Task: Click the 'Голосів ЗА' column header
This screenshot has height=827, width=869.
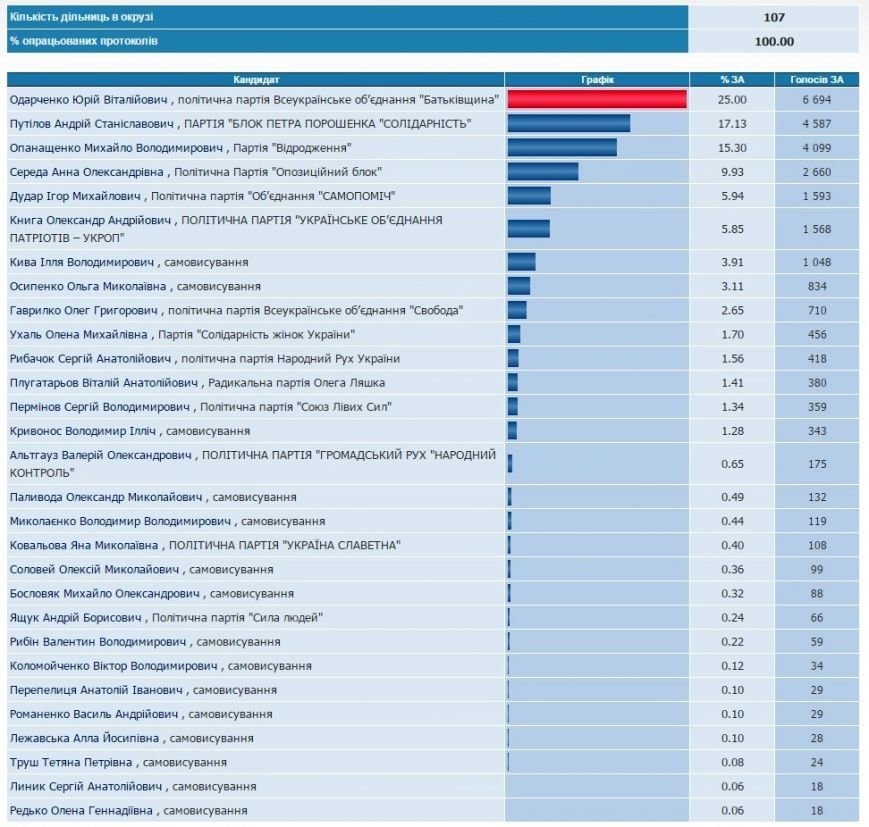Action: pyautogui.click(x=817, y=79)
